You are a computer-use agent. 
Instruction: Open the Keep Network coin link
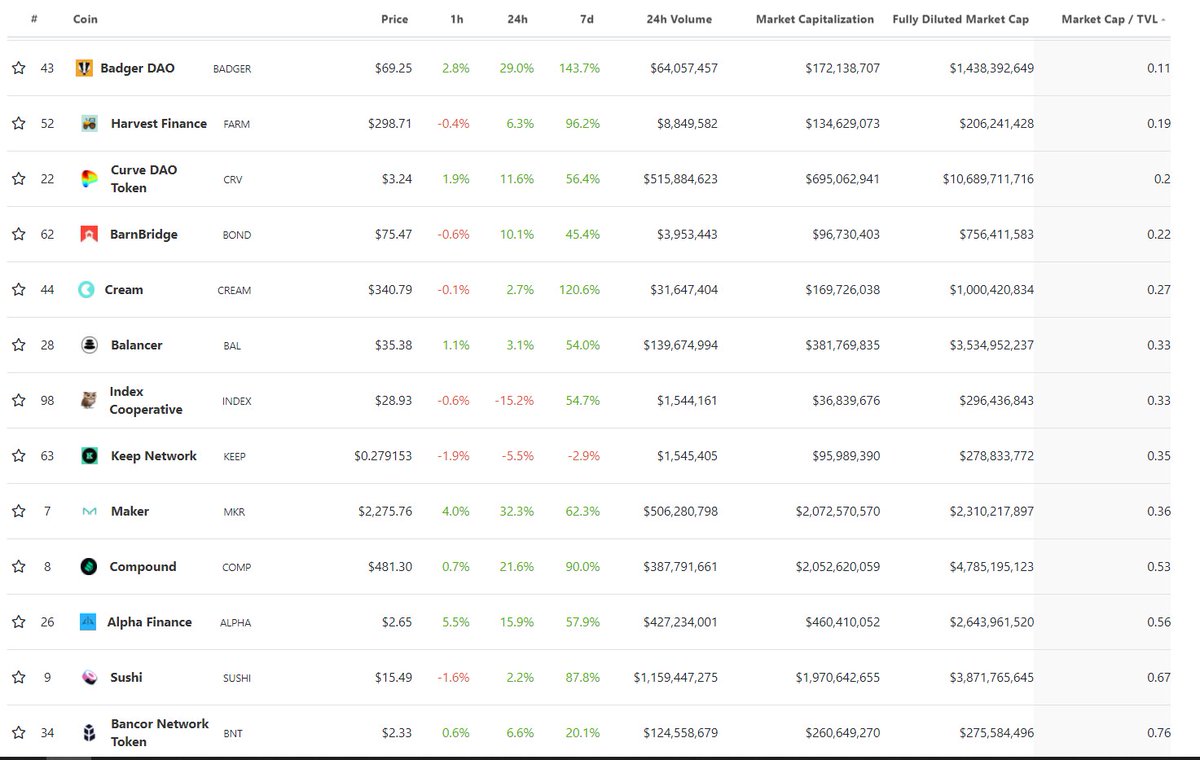154,456
